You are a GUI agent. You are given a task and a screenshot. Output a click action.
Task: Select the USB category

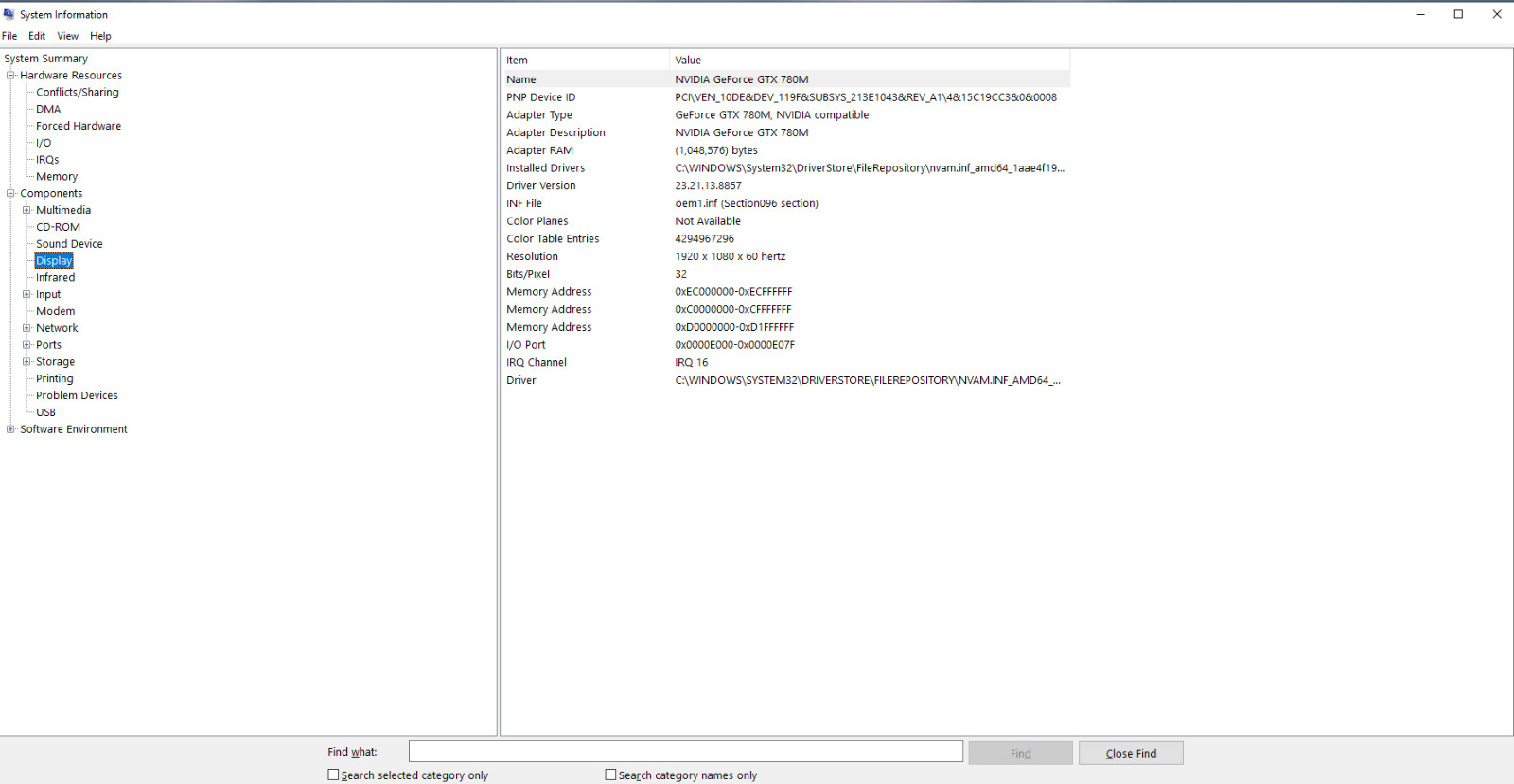[x=45, y=412]
